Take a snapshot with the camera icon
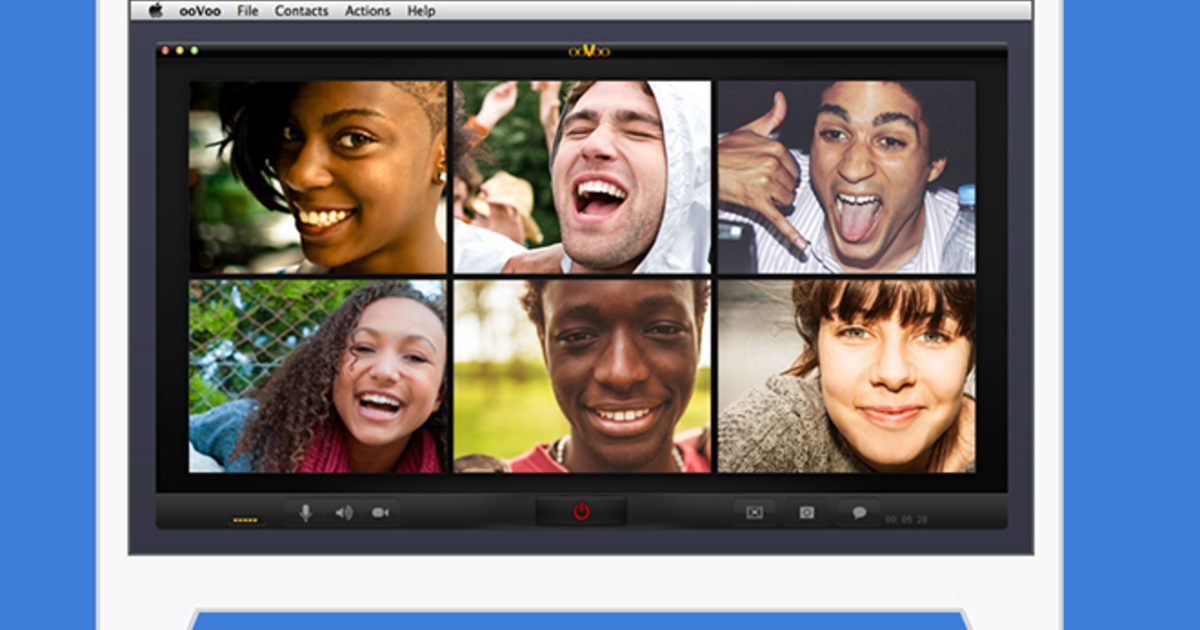1200x630 pixels. [806, 513]
